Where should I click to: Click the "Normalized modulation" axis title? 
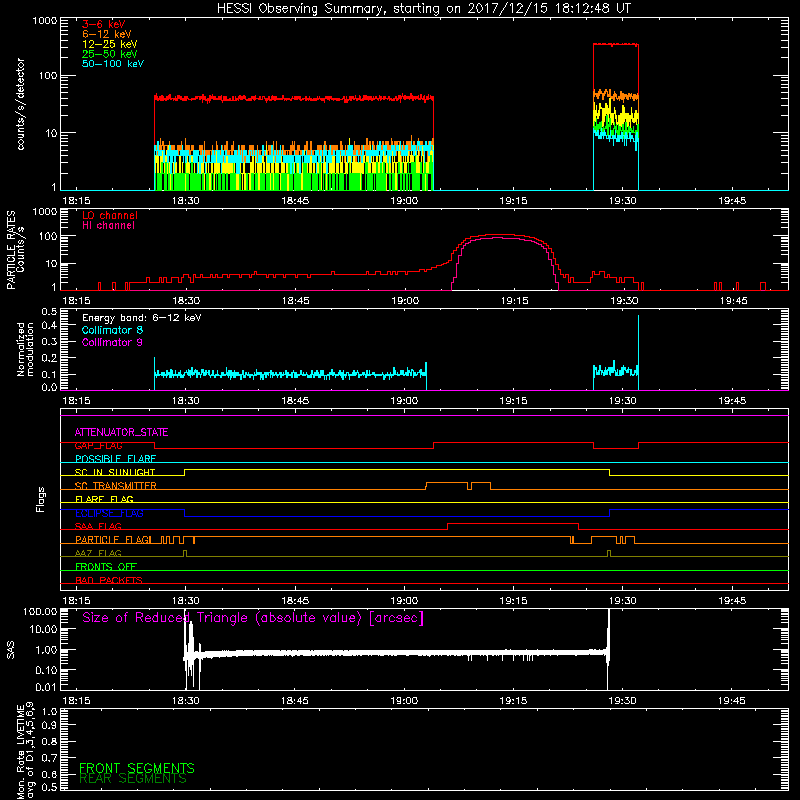26,349
